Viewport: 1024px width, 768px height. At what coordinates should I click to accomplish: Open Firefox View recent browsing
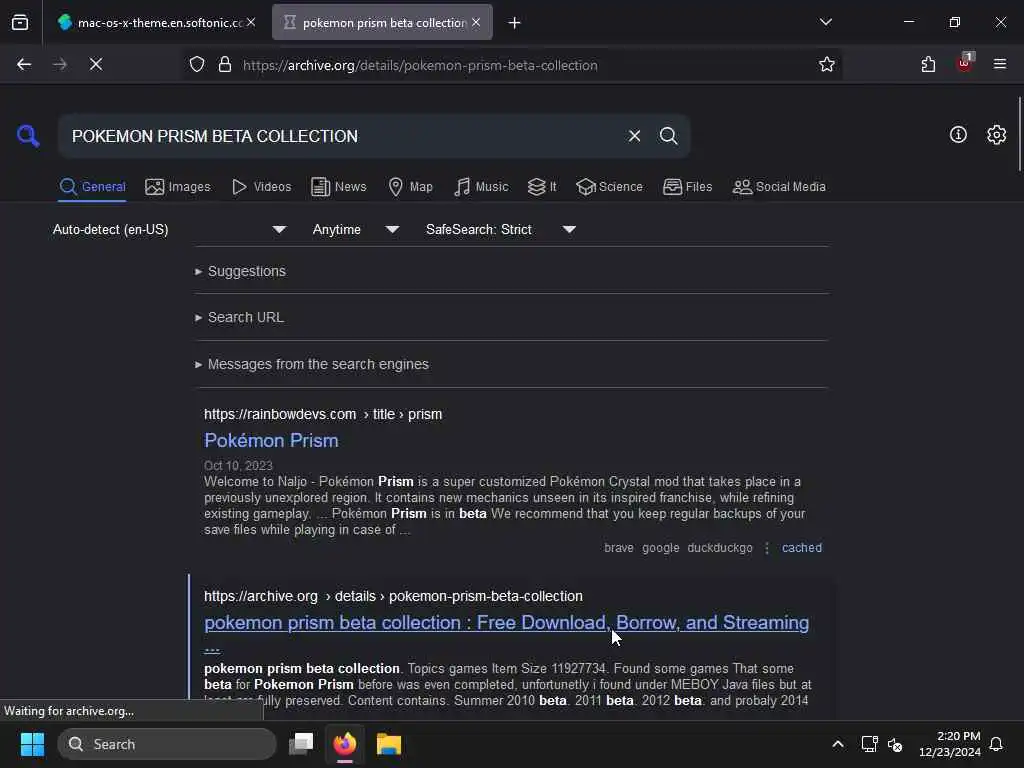(20, 23)
